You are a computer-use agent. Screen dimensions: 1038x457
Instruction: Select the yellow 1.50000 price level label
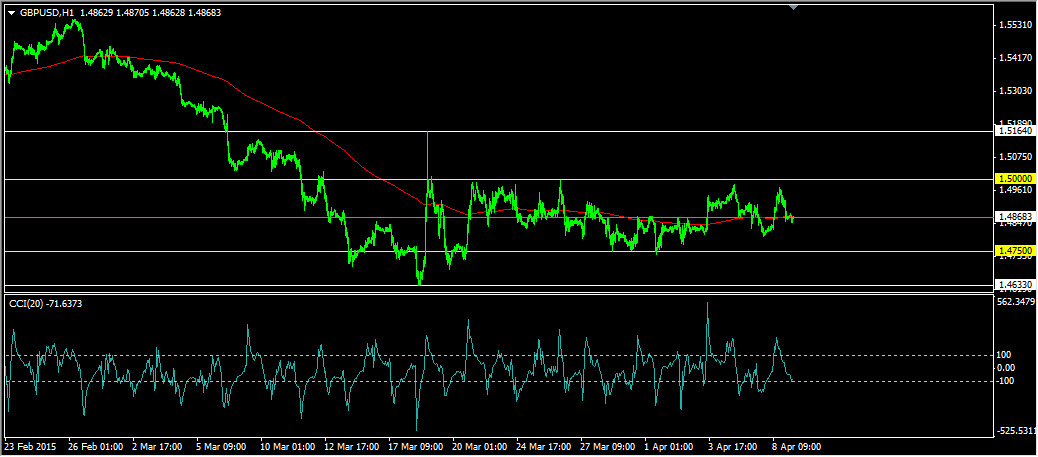click(x=1015, y=179)
